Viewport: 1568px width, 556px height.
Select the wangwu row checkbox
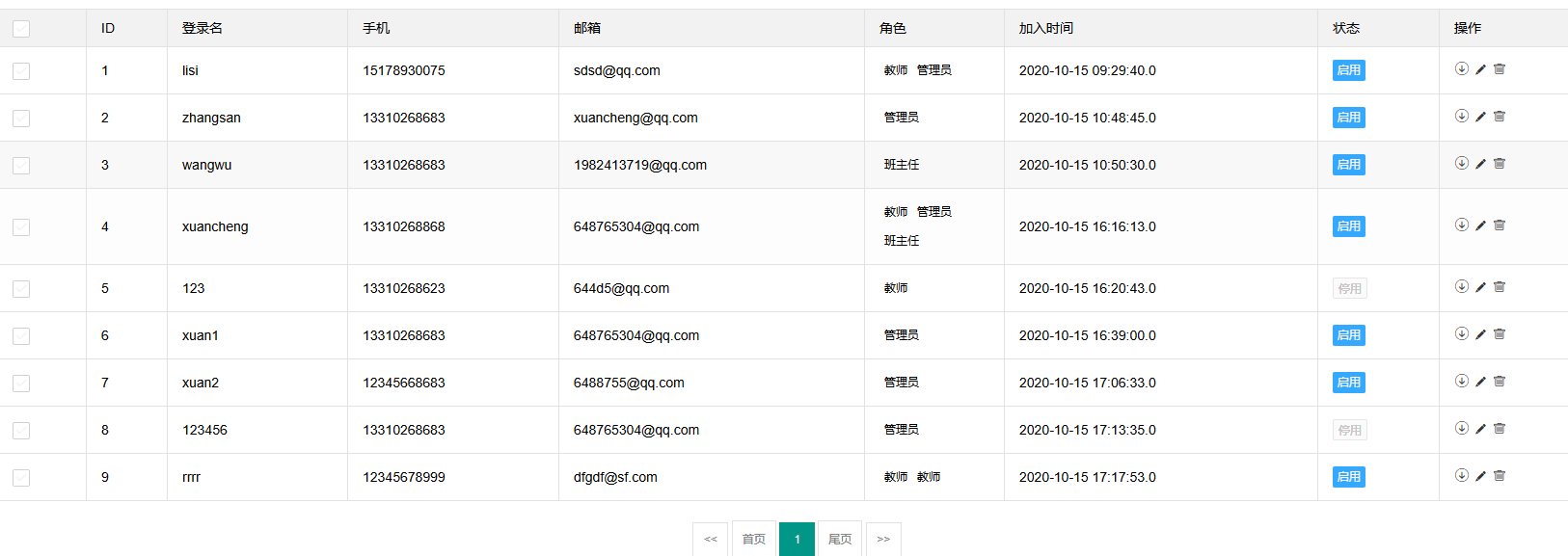(21, 166)
